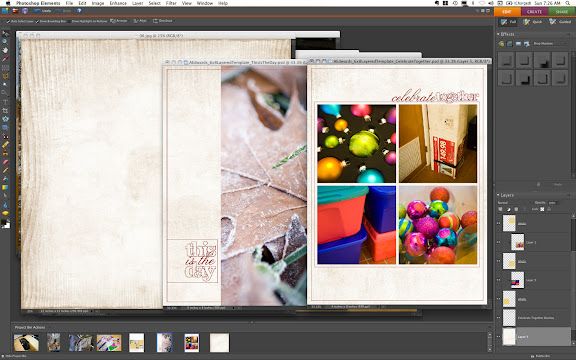
Task: Show Photo Effects in the Effects panel
Action: tap(518, 44)
